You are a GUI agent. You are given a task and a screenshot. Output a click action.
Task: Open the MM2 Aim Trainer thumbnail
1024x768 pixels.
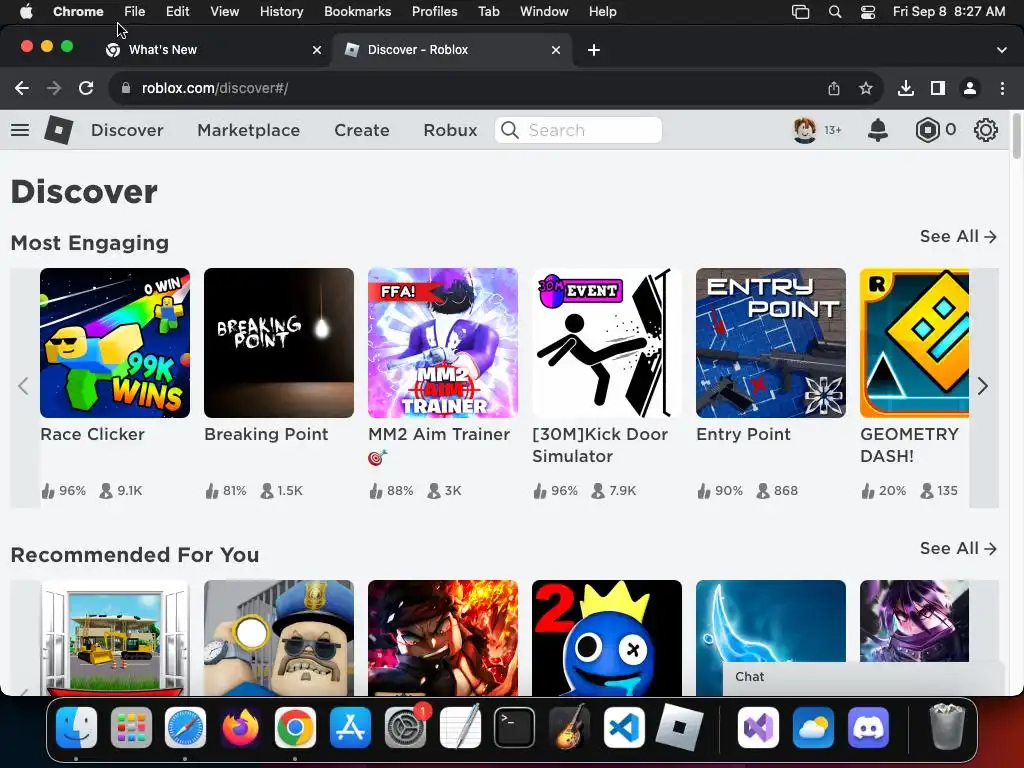[443, 343]
